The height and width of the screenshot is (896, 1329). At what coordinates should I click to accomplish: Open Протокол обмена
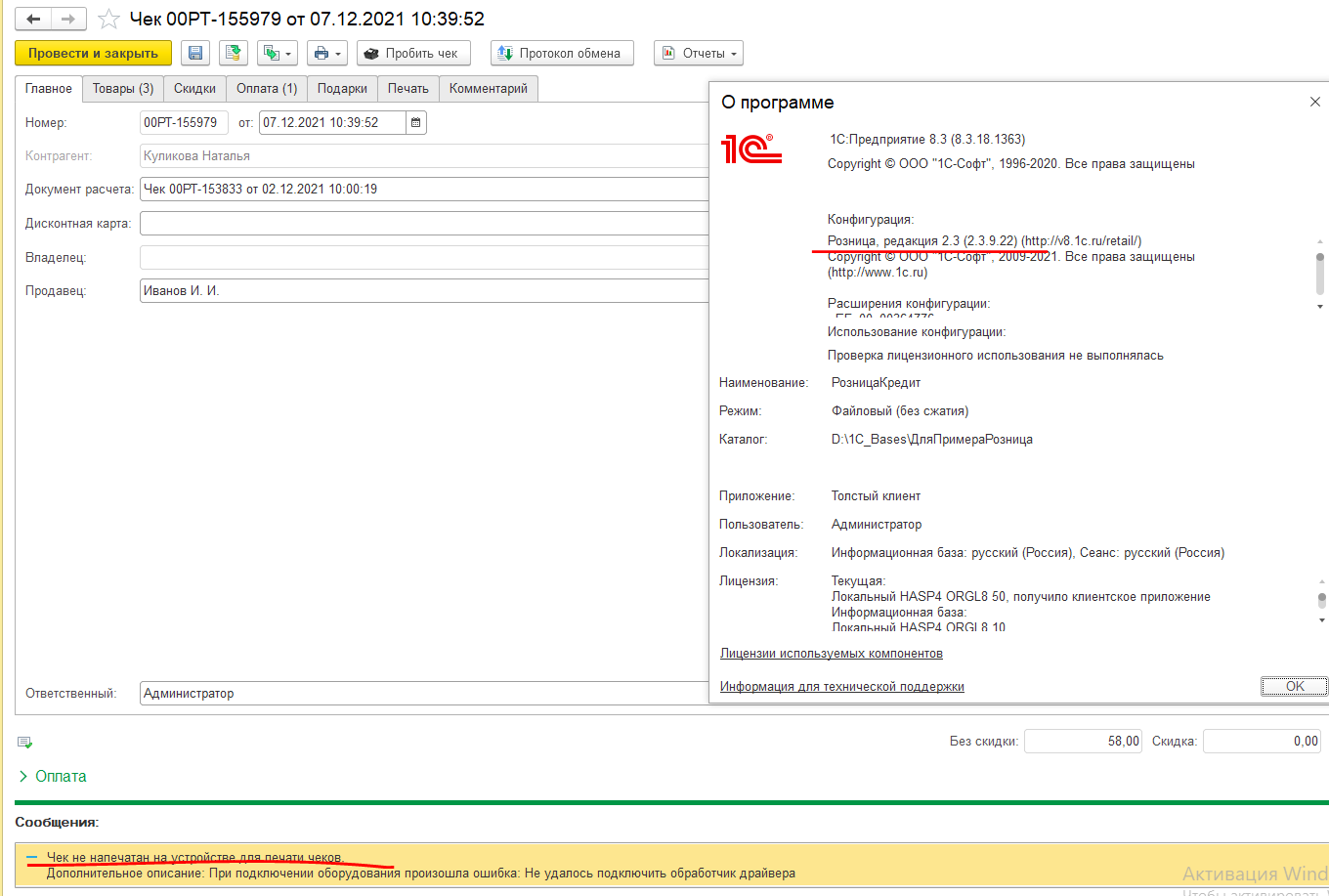click(x=562, y=53)
